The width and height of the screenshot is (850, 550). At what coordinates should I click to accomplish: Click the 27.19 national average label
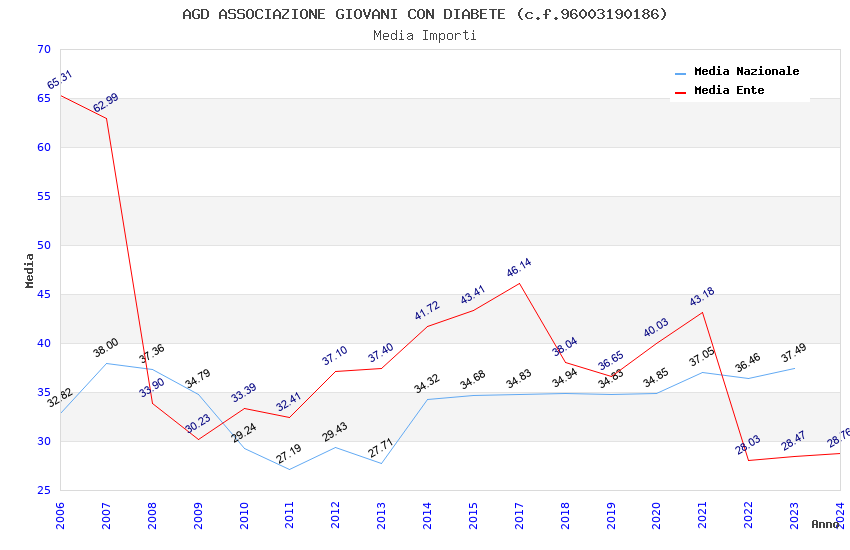tap(288, 454)
